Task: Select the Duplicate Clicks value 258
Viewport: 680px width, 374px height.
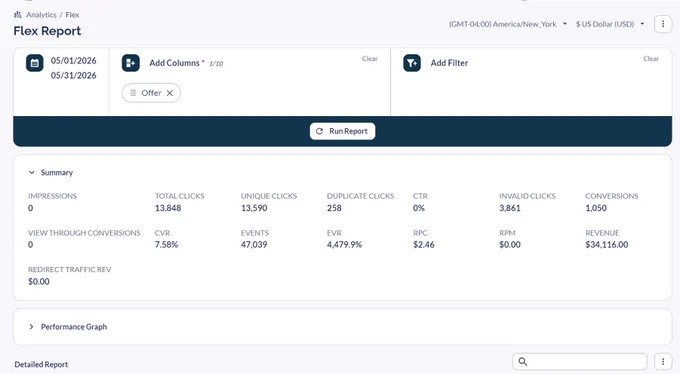Action: click(334, 208)
